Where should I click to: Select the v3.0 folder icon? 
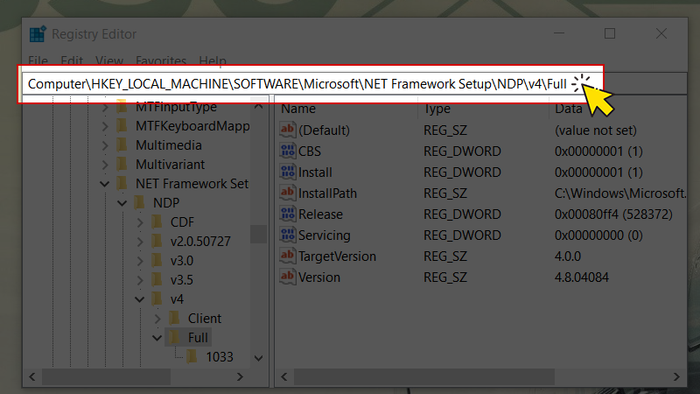(157, 260)
